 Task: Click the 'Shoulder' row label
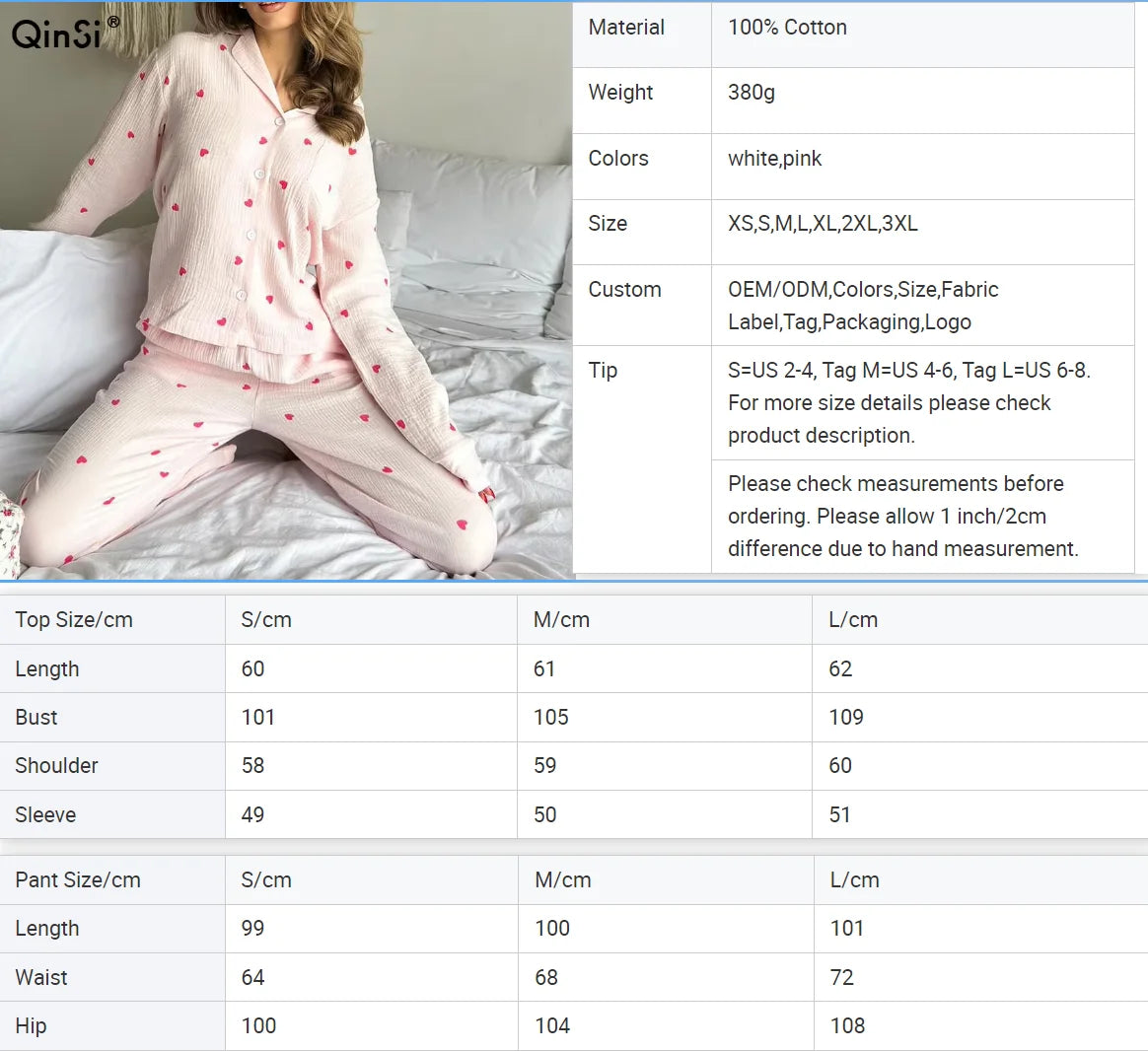[x=56, y=765]
